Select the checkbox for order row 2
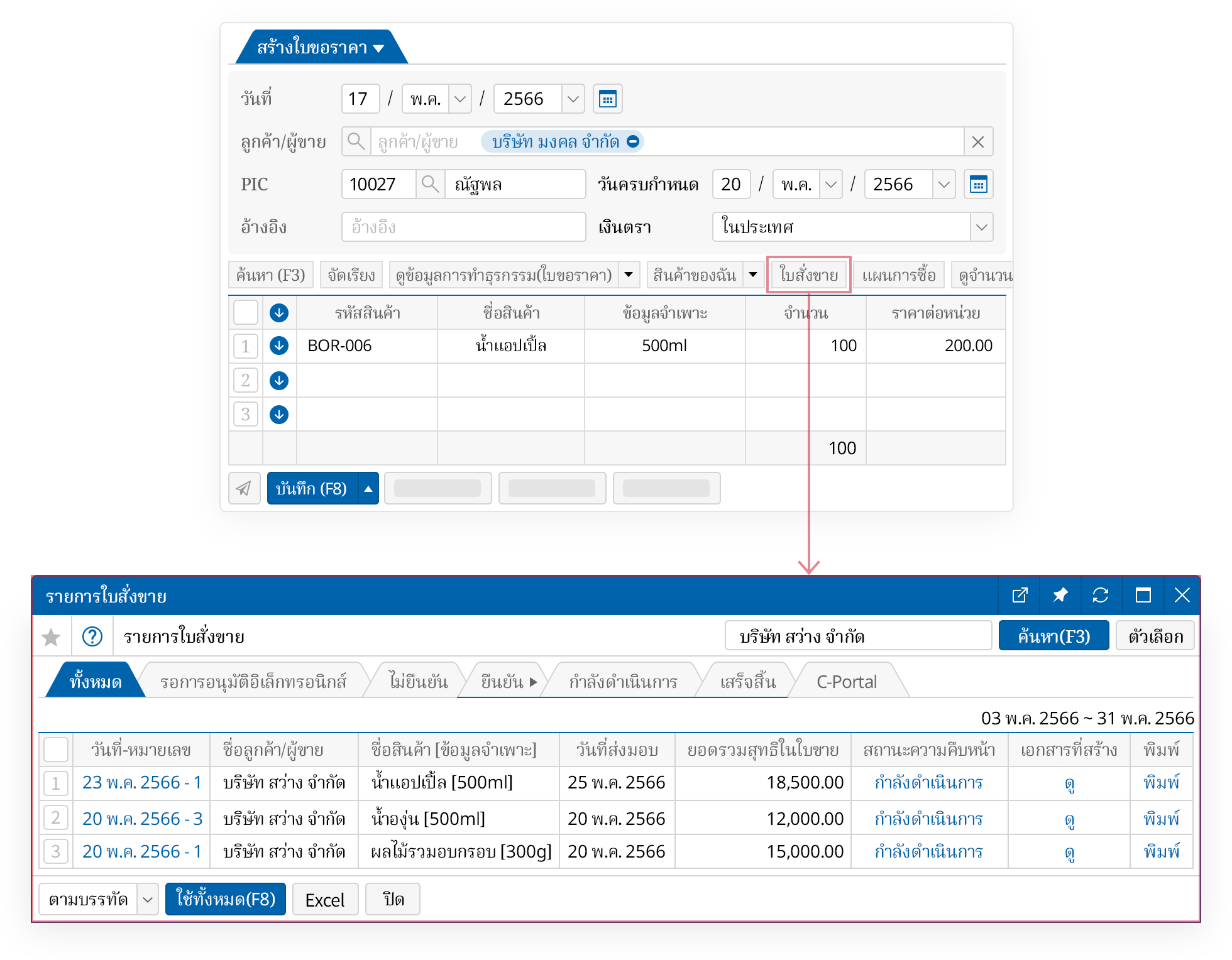1232x960 pixels. point(56,818)
